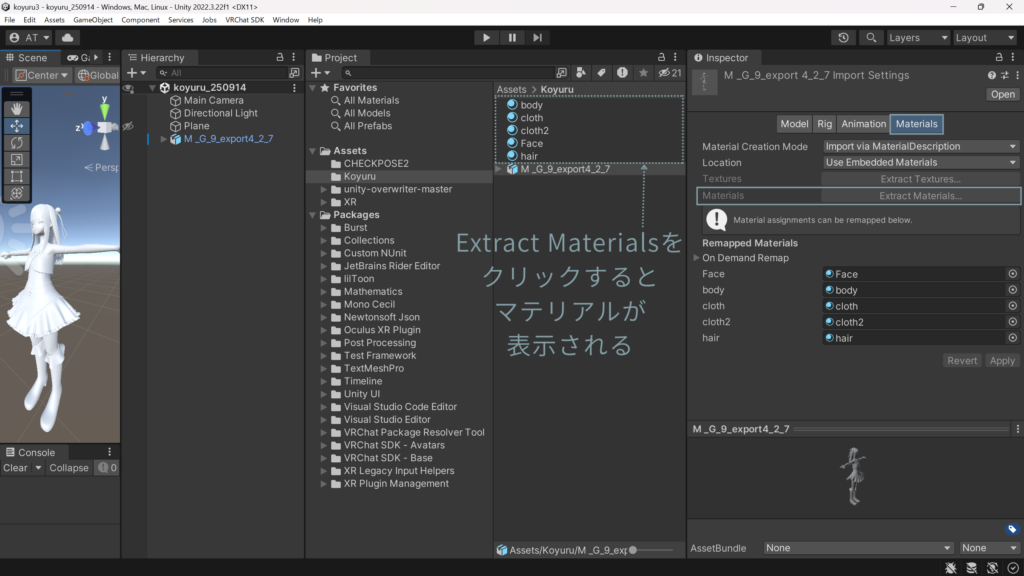Open the Undo History icon in top toolbar
1024x576 pixels.
point(844,38)
